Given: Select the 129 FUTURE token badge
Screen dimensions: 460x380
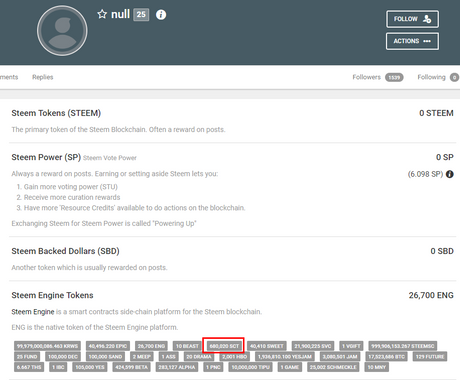Looking at the screenshot, I should pyautogui.click(x=430, y=357).
